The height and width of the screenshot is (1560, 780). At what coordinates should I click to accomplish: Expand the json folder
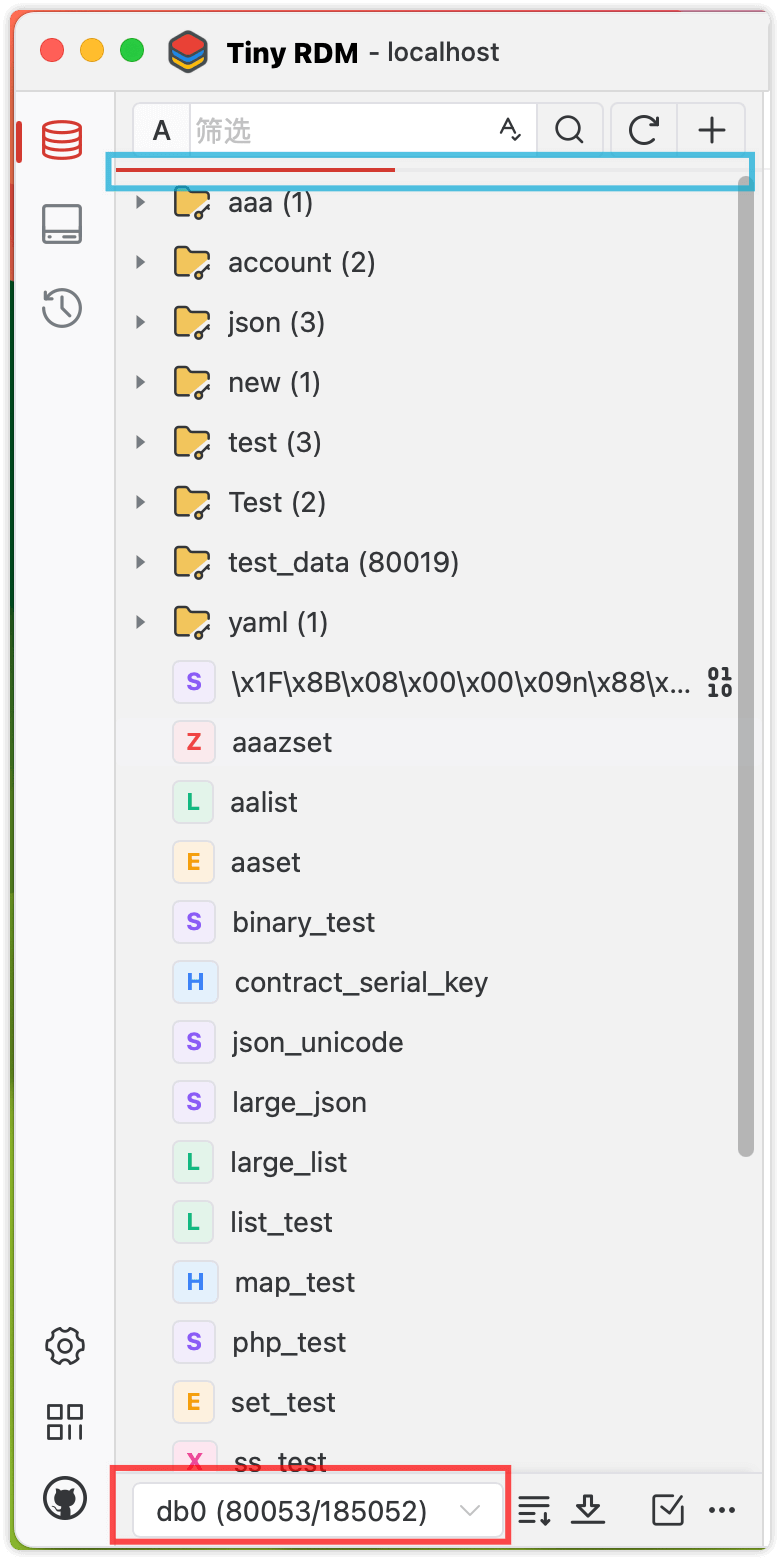pyautogui.click(x=139, y=322)
